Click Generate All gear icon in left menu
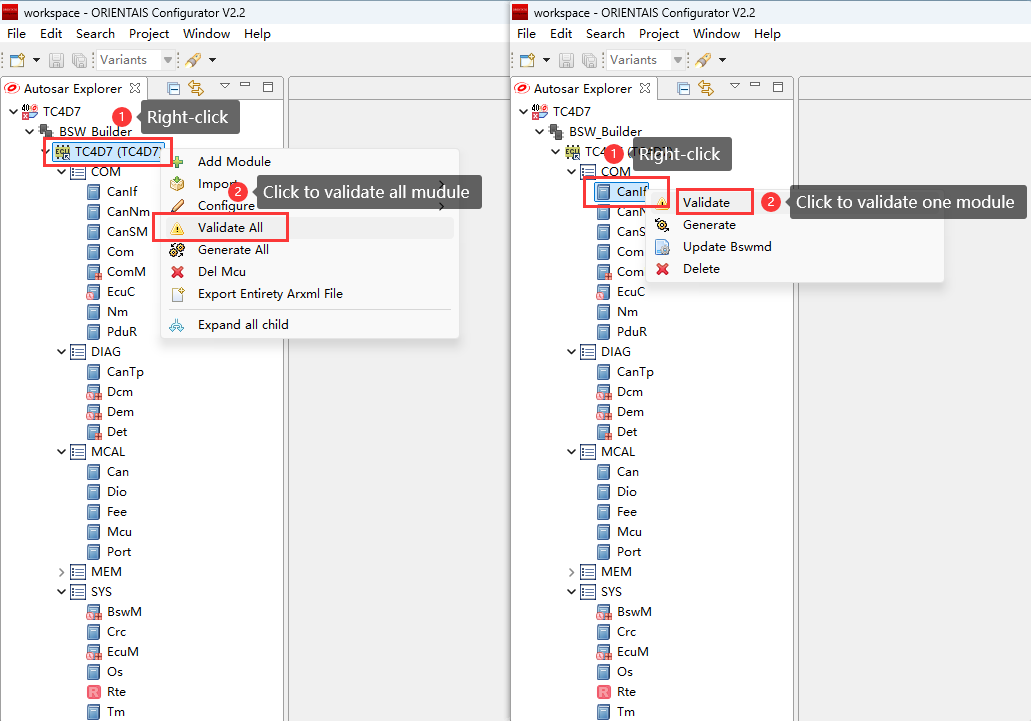This screenshot has width=1031, height=721. pyautogui.click(x=177, y=250)
